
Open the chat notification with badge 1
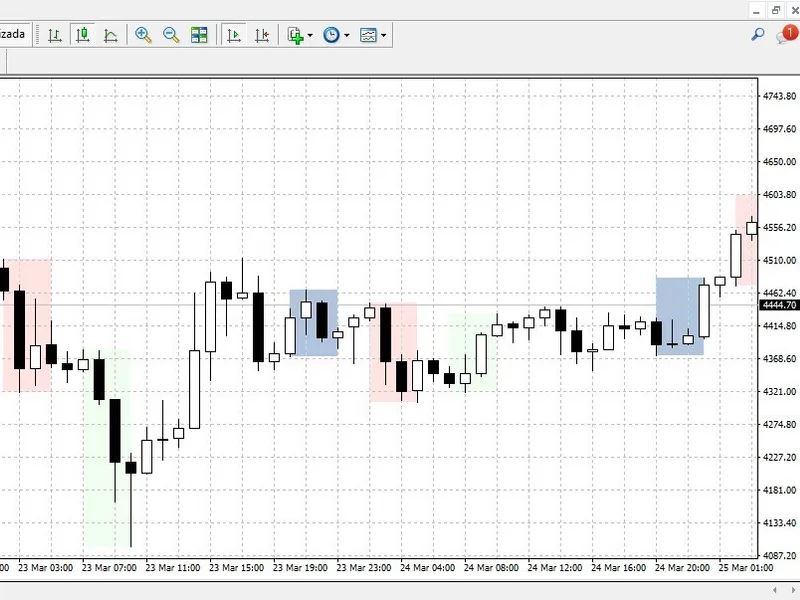[x=786, y=35]
